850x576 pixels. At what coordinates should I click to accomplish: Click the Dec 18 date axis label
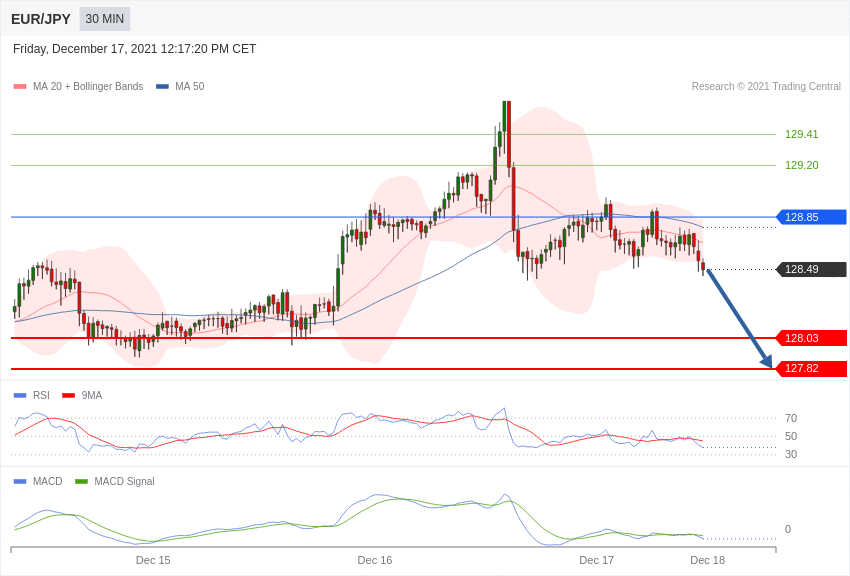(707, 560)
